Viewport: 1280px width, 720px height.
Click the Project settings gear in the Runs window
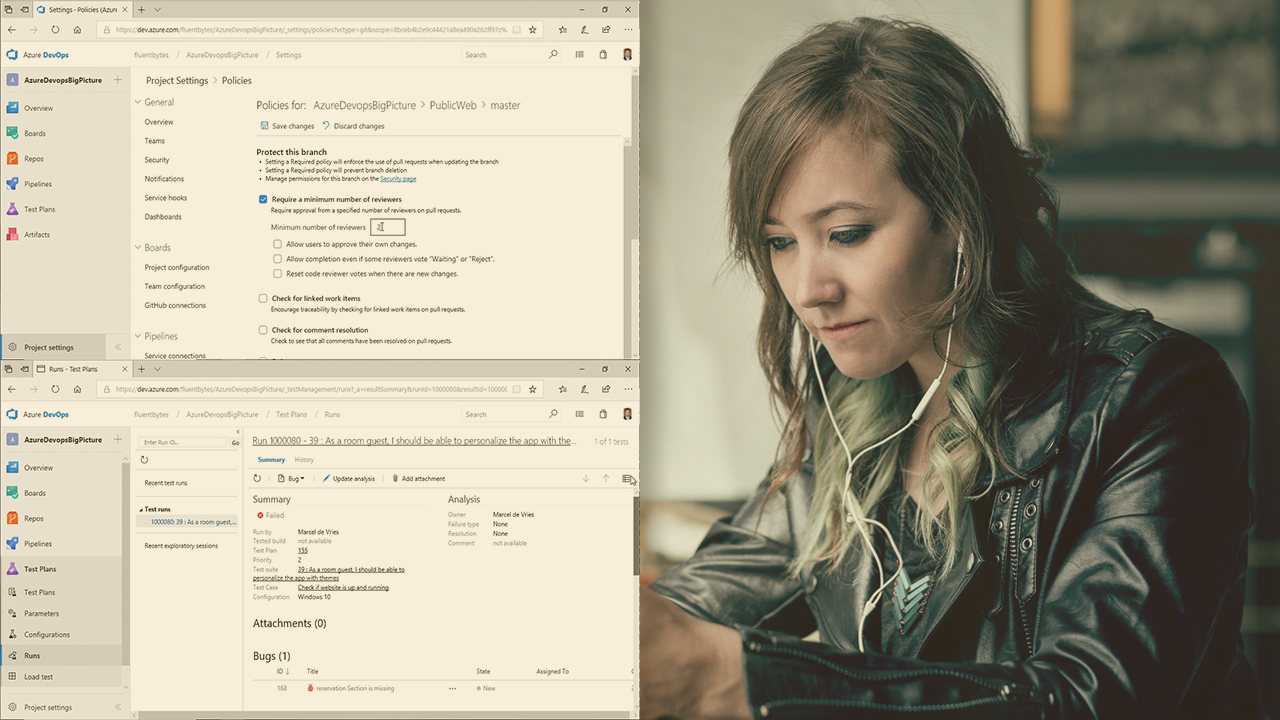[12, 707]
